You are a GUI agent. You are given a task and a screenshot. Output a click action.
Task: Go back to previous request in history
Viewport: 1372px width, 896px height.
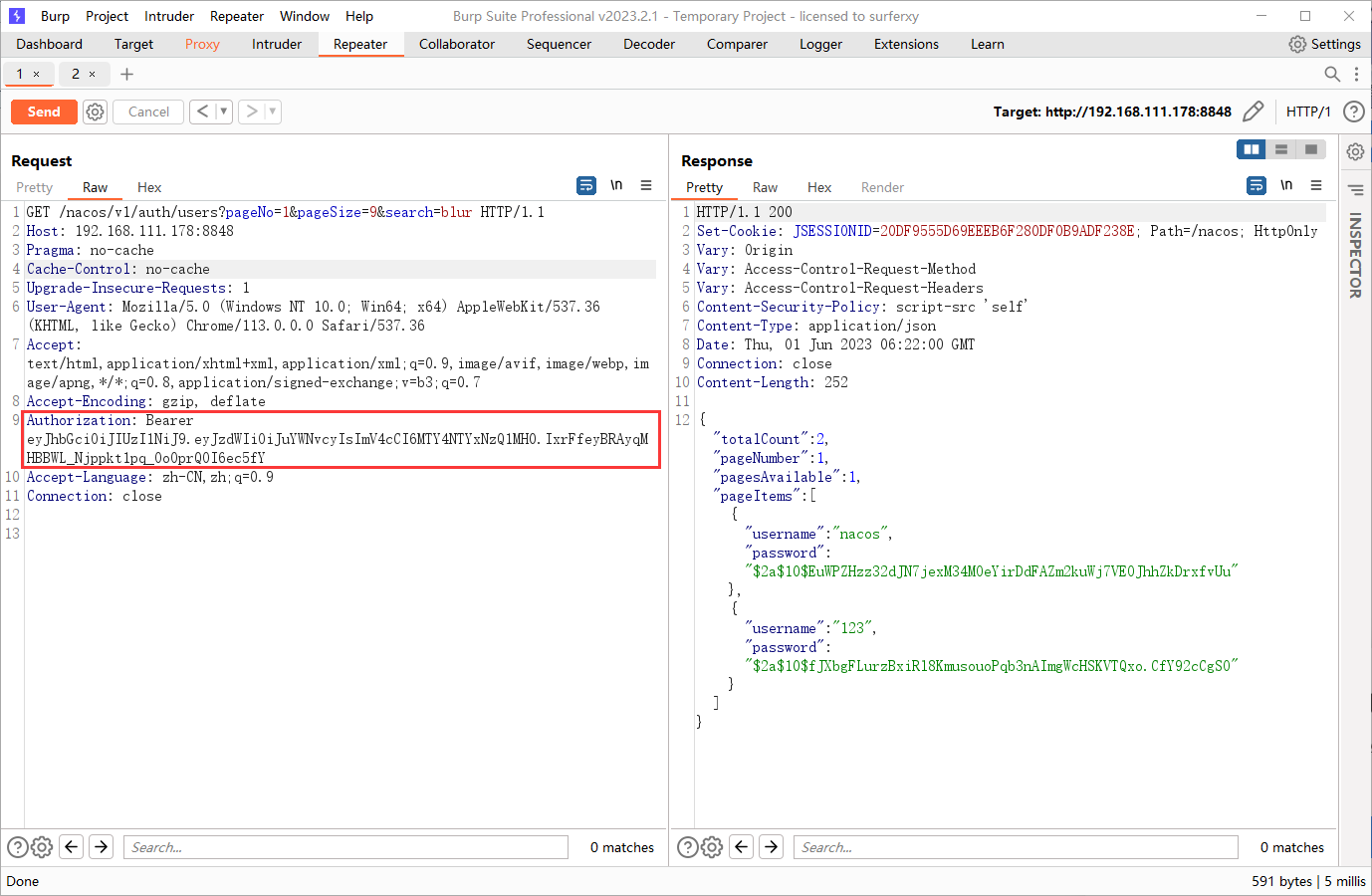(x=202, y=112)
